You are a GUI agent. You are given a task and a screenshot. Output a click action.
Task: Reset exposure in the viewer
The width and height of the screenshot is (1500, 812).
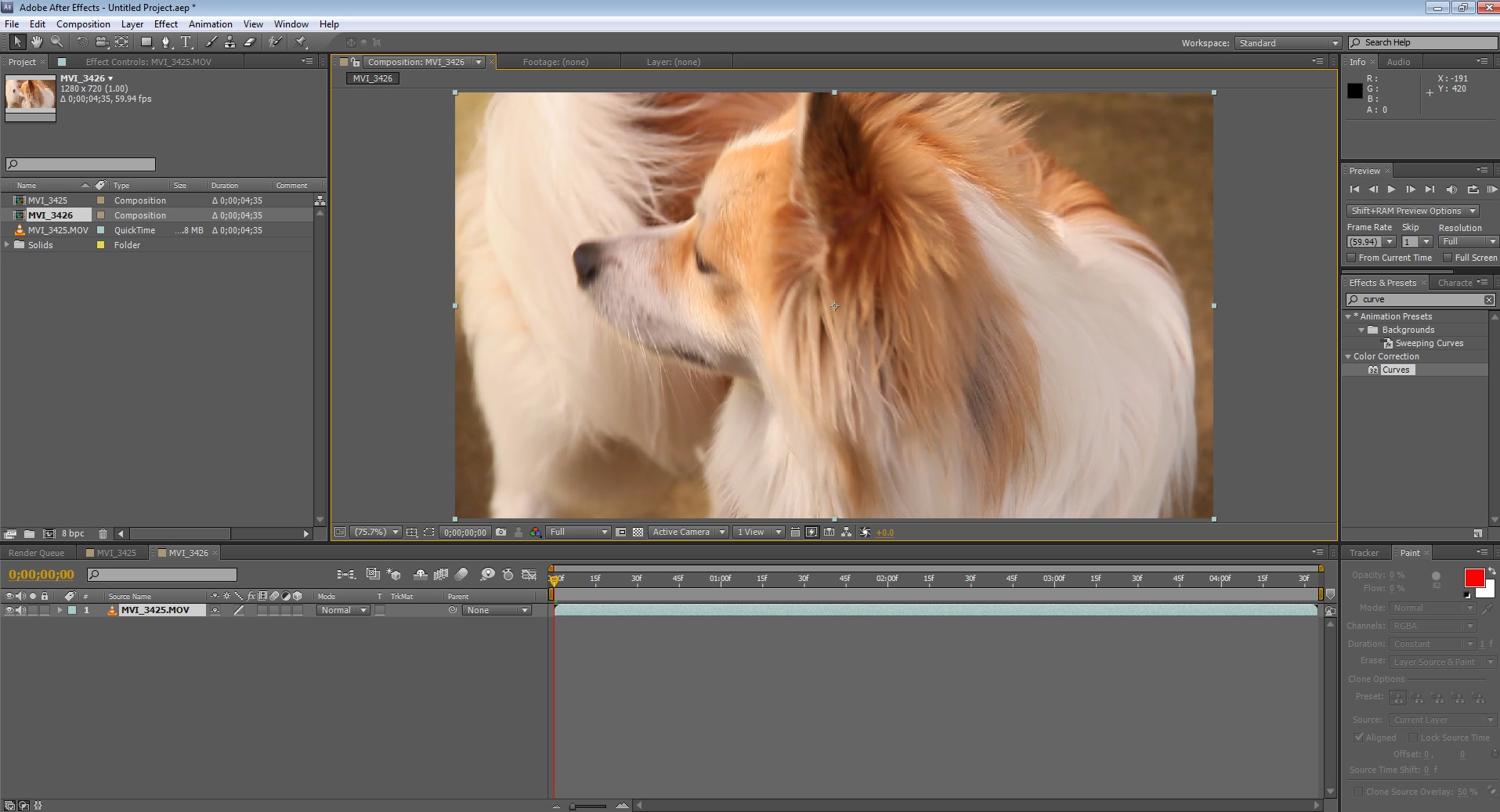(866, 532)
